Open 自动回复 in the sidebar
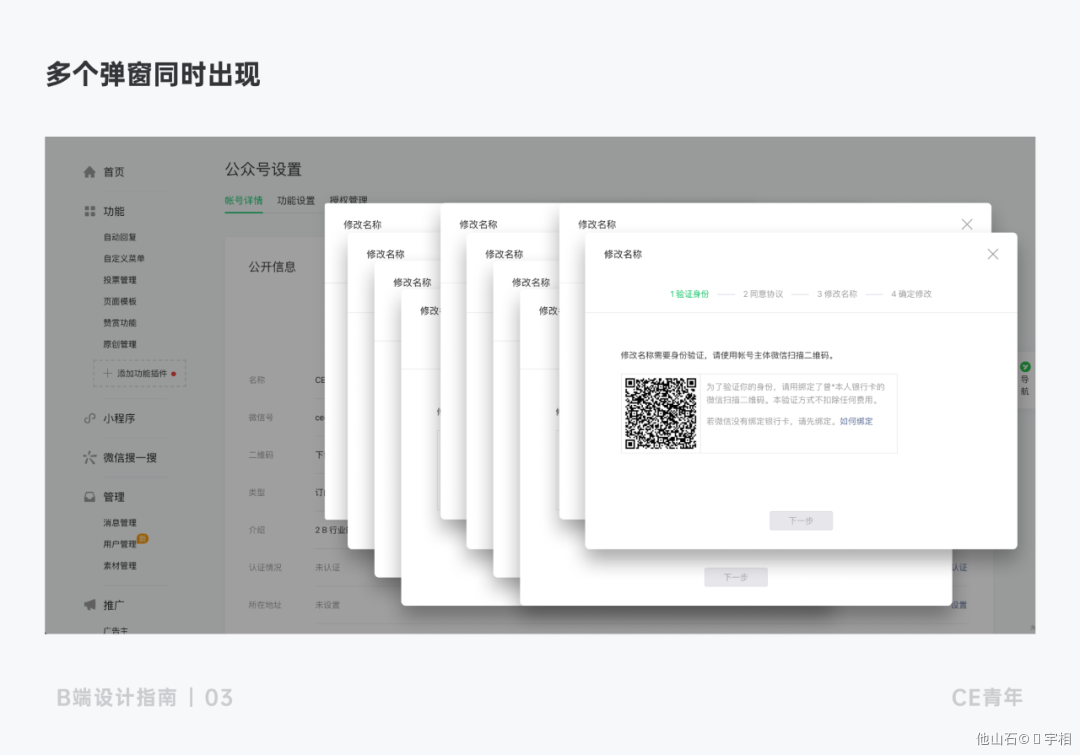 [x=120, y=237]
